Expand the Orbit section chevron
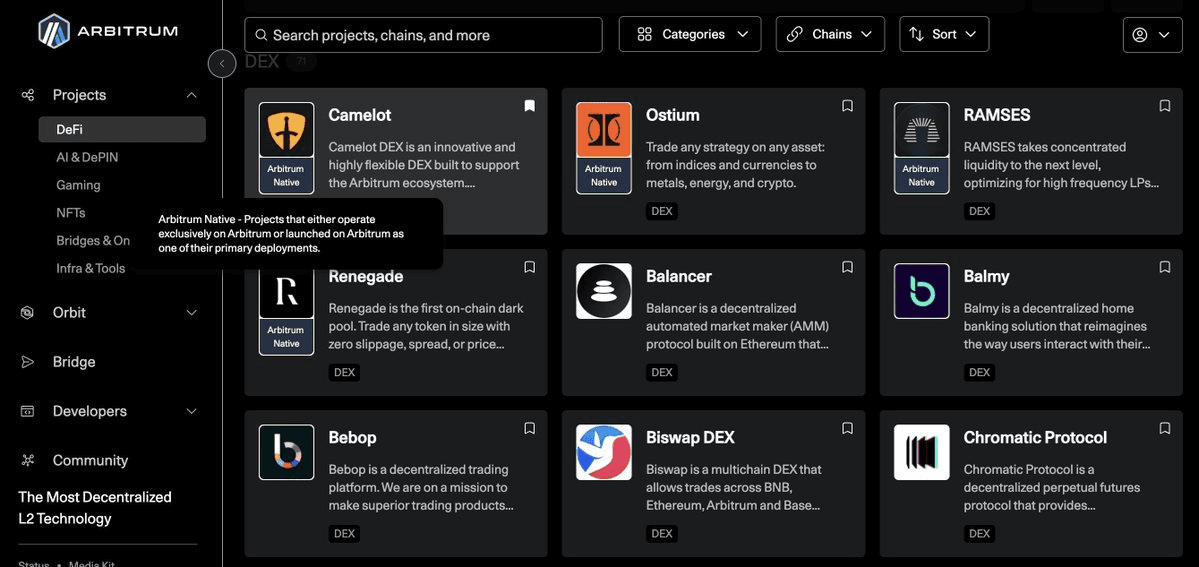 point(192,312)
